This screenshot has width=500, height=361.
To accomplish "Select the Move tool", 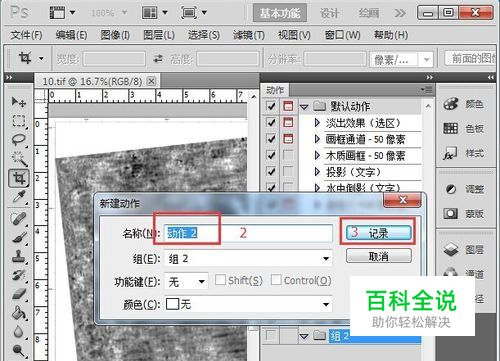I will [18, 102].
